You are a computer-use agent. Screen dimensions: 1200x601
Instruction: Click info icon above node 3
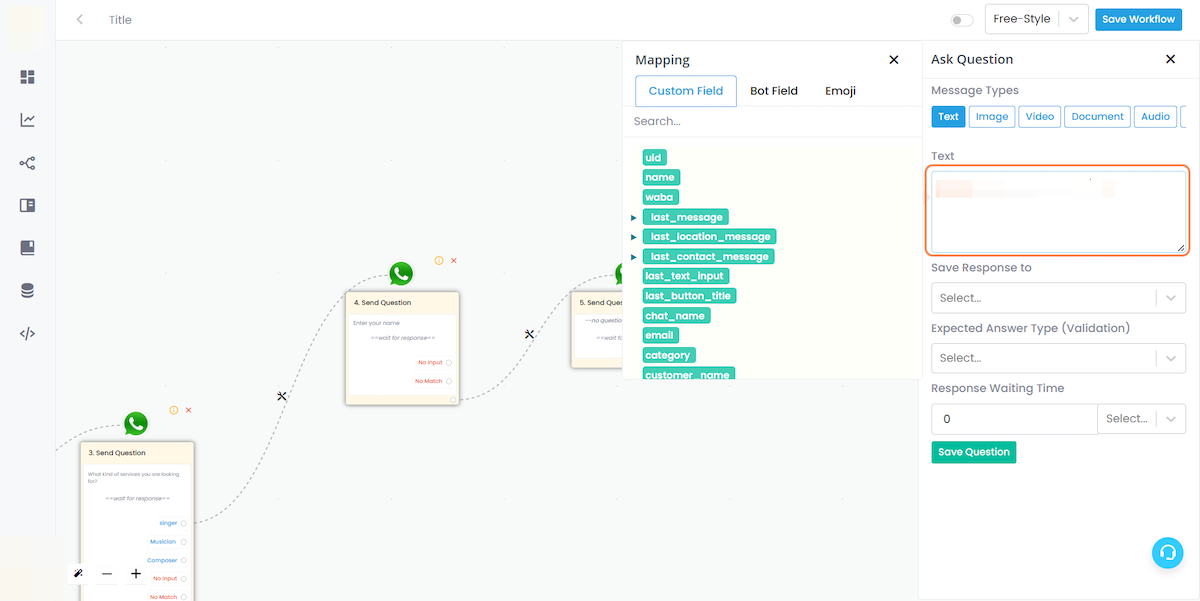click(174, 410)
